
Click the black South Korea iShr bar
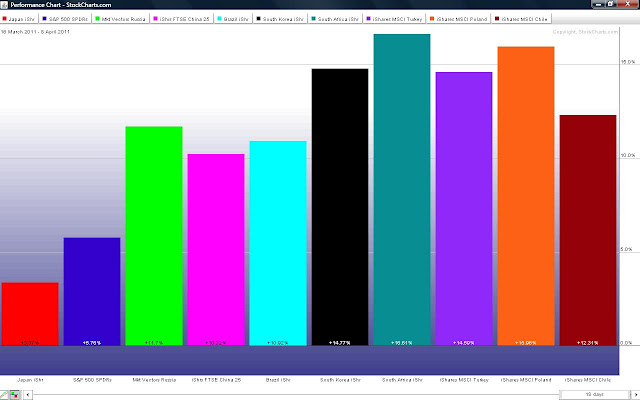click(x=340, y=207)
